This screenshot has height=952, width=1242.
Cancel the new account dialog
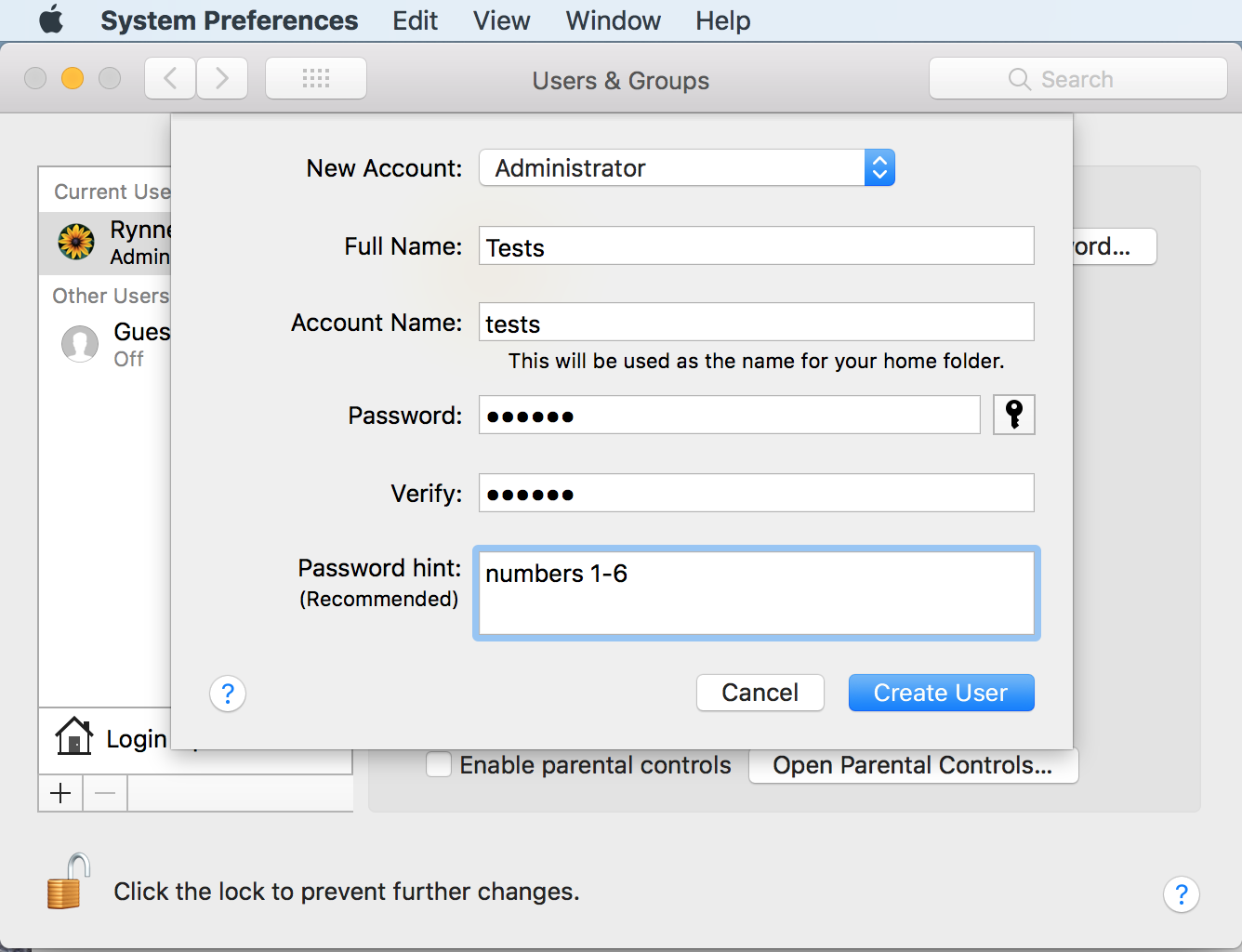(760, 693)
